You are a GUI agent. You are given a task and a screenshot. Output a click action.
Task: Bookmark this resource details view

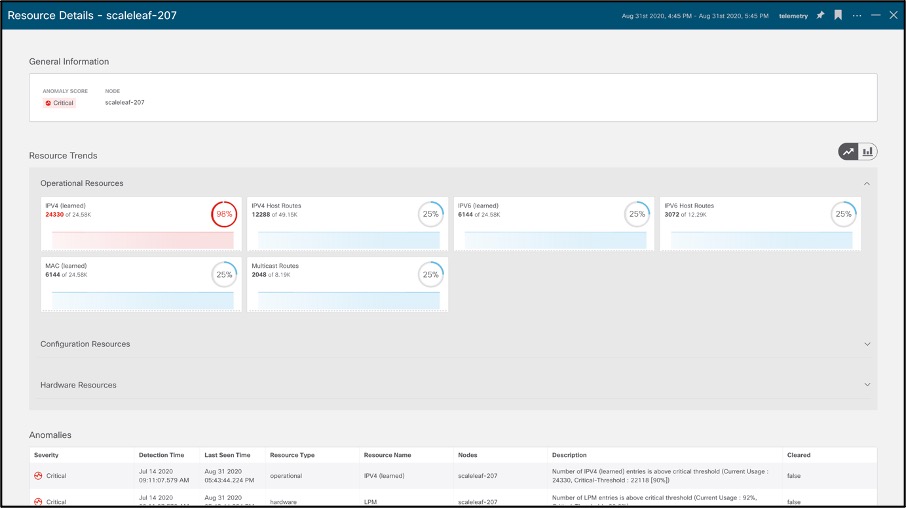pos(838,16)
